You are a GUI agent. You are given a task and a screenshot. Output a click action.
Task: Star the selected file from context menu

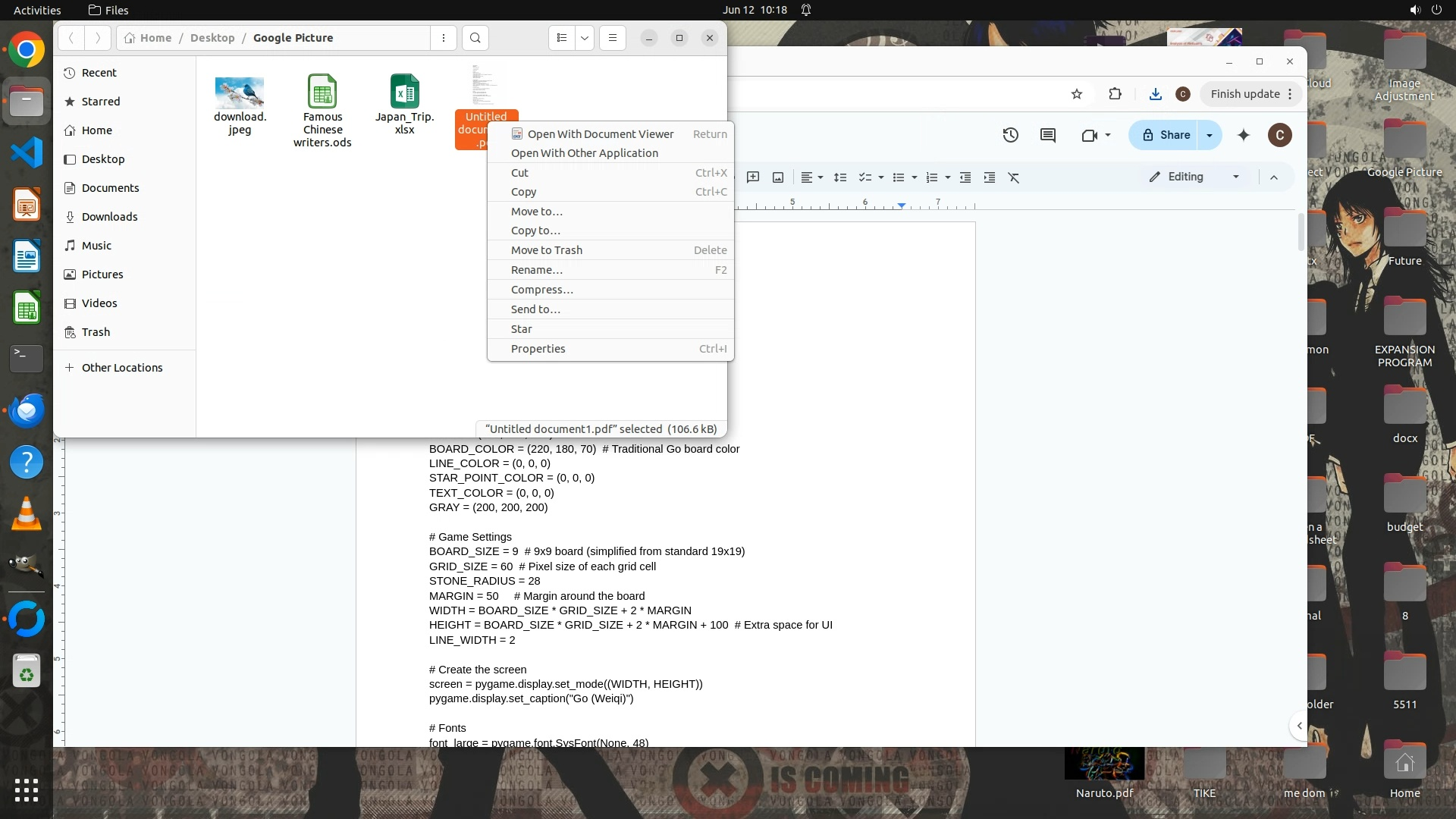[x=522, y=329]
